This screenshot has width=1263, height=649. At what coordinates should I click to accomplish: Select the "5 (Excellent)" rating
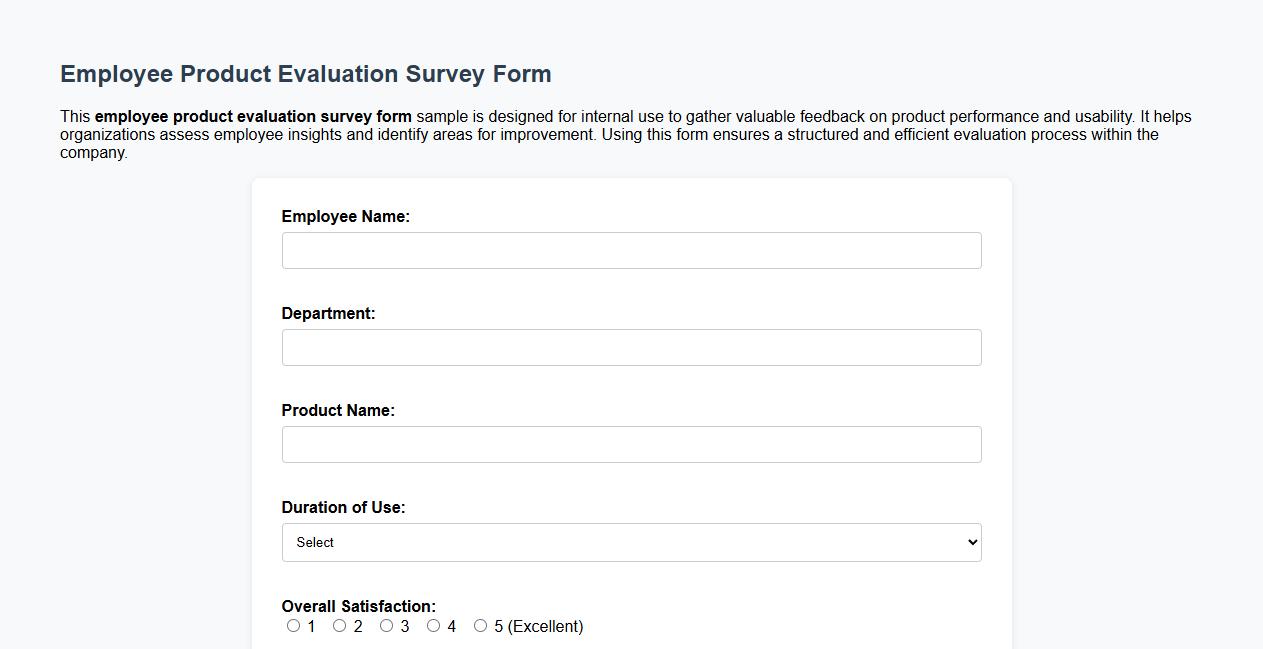[x=480, y=626]
